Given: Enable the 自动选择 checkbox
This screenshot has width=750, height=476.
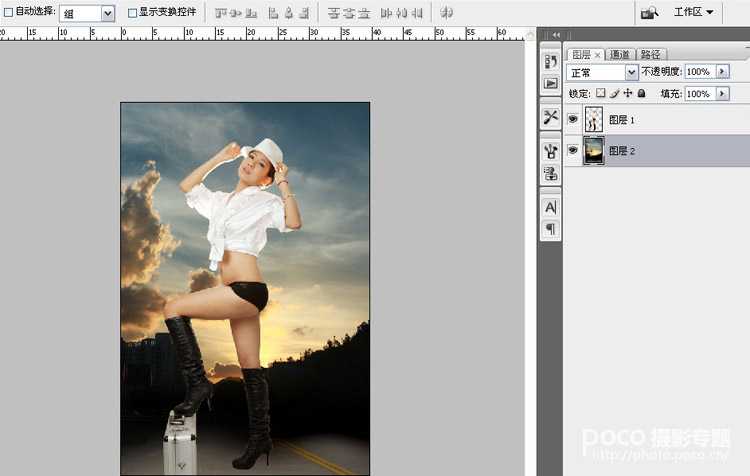Looking at the screenshot, I should (8, 12).
